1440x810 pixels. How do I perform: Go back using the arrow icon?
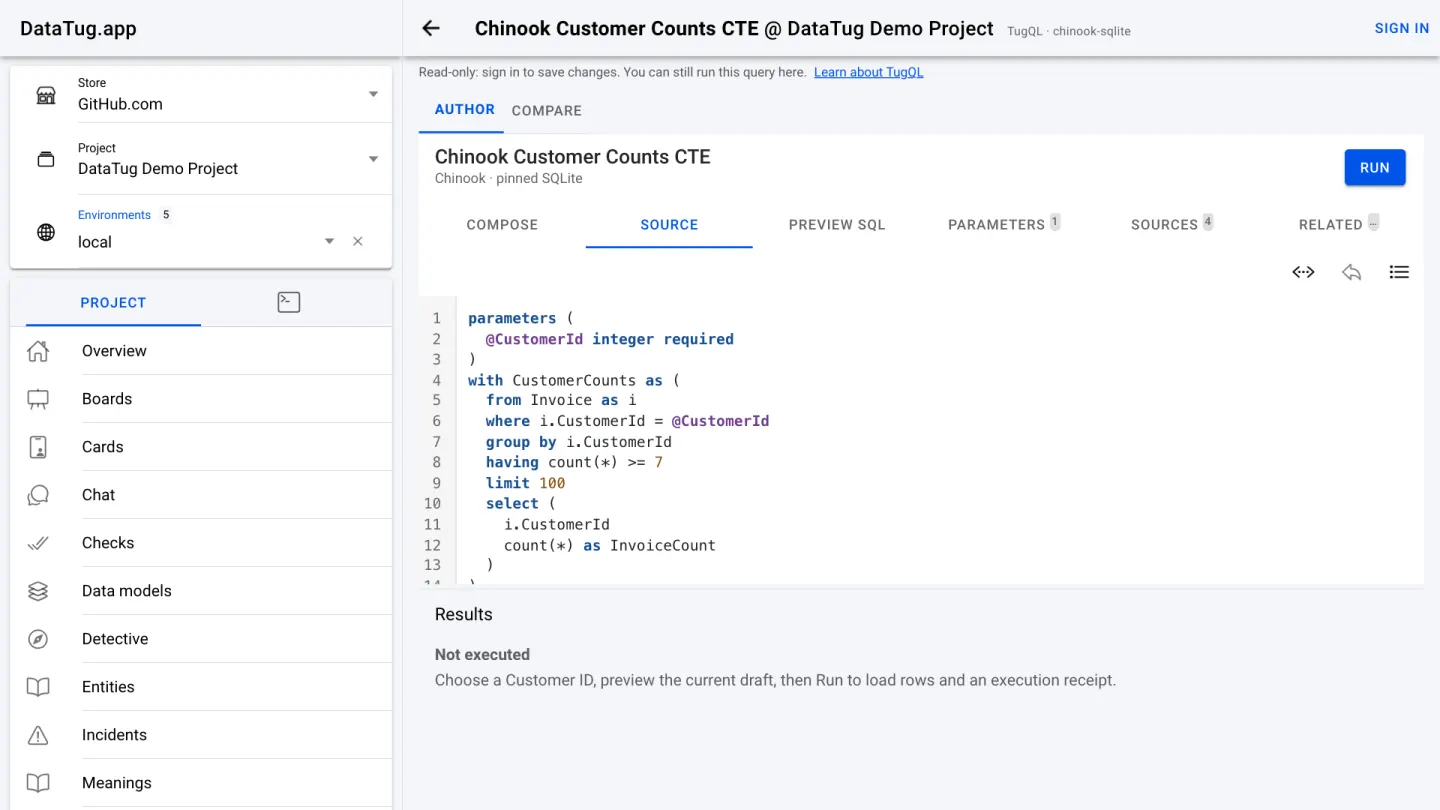(x=431, y=28)
